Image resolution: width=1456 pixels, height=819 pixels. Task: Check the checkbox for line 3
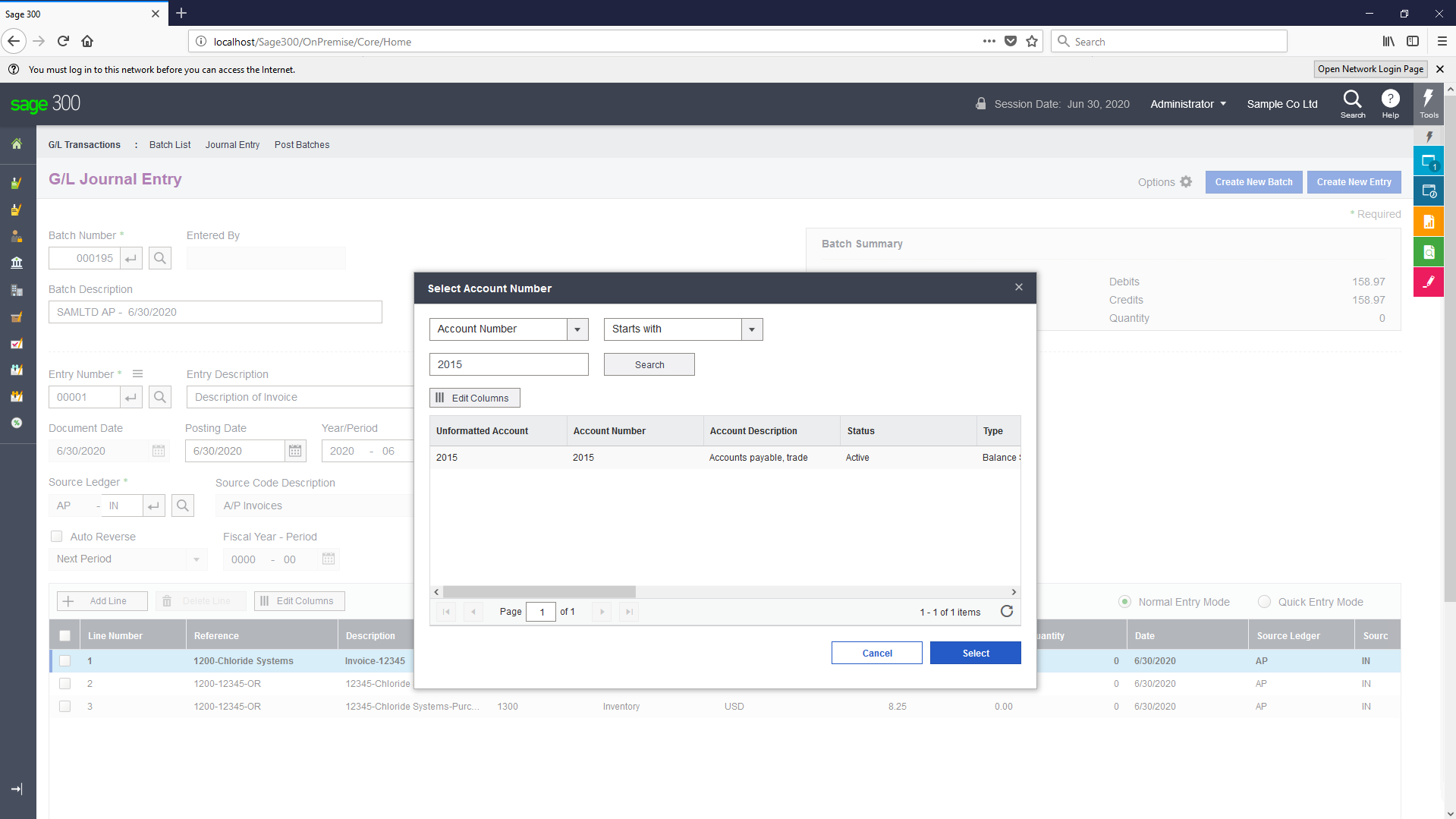[65, 707]
